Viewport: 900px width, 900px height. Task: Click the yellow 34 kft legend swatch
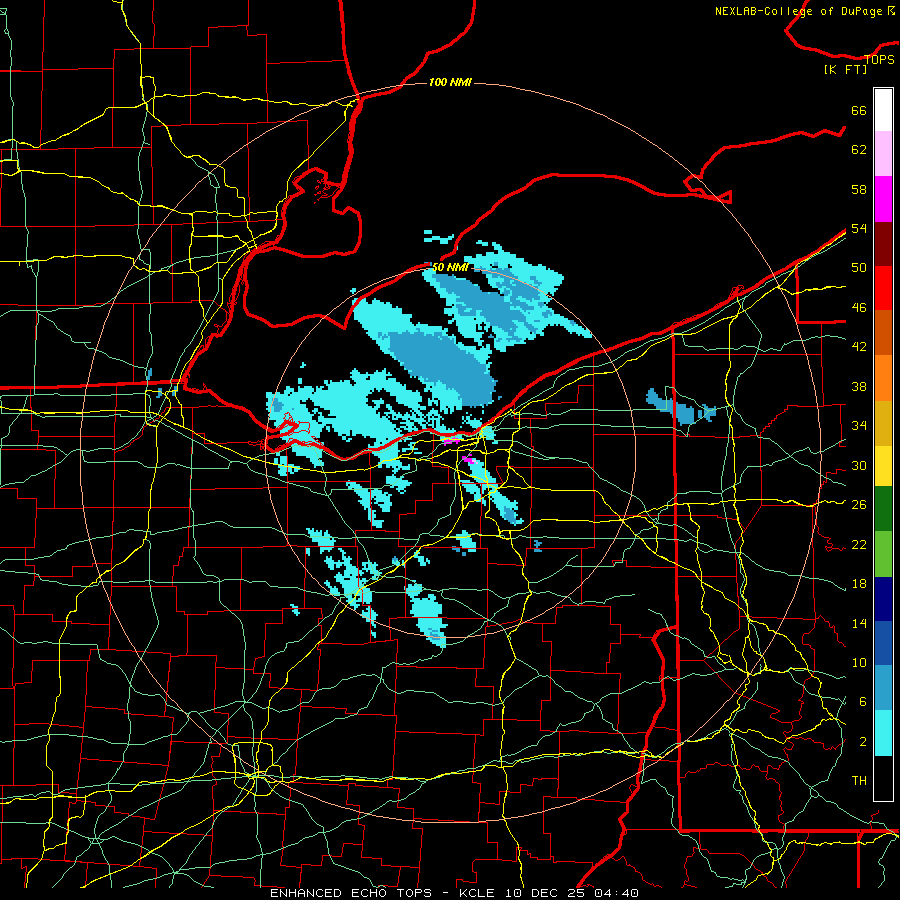tap(883, 466)
